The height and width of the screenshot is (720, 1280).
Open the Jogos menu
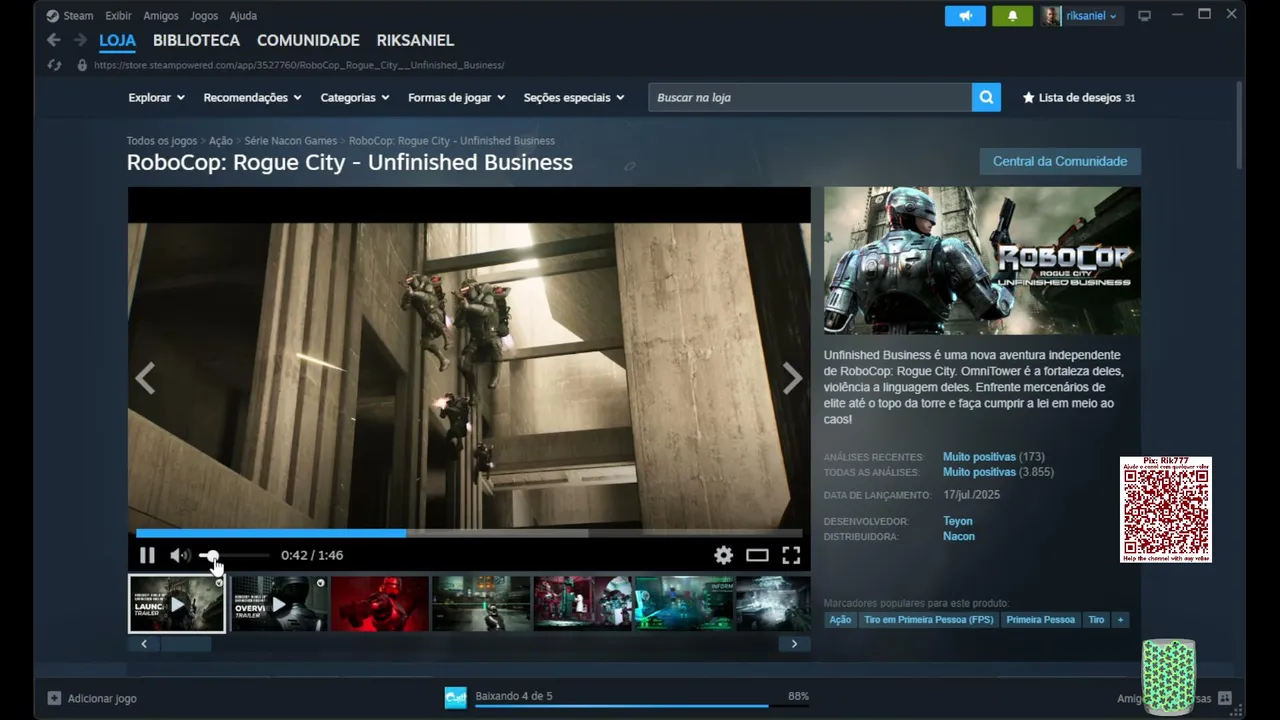tap(204, 16)
